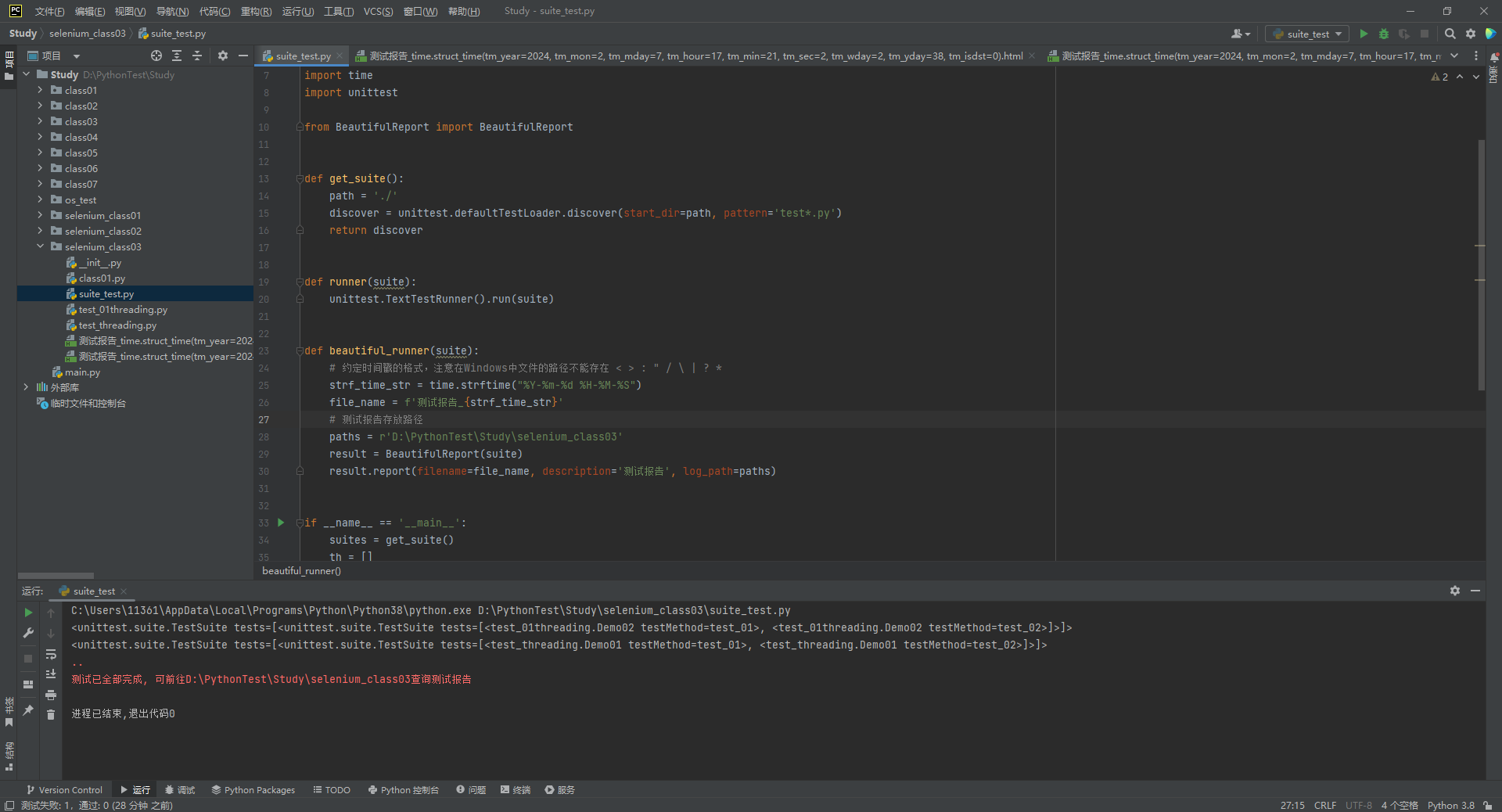
Task: Collapse all in project tree icon
Action: (197, 56)
